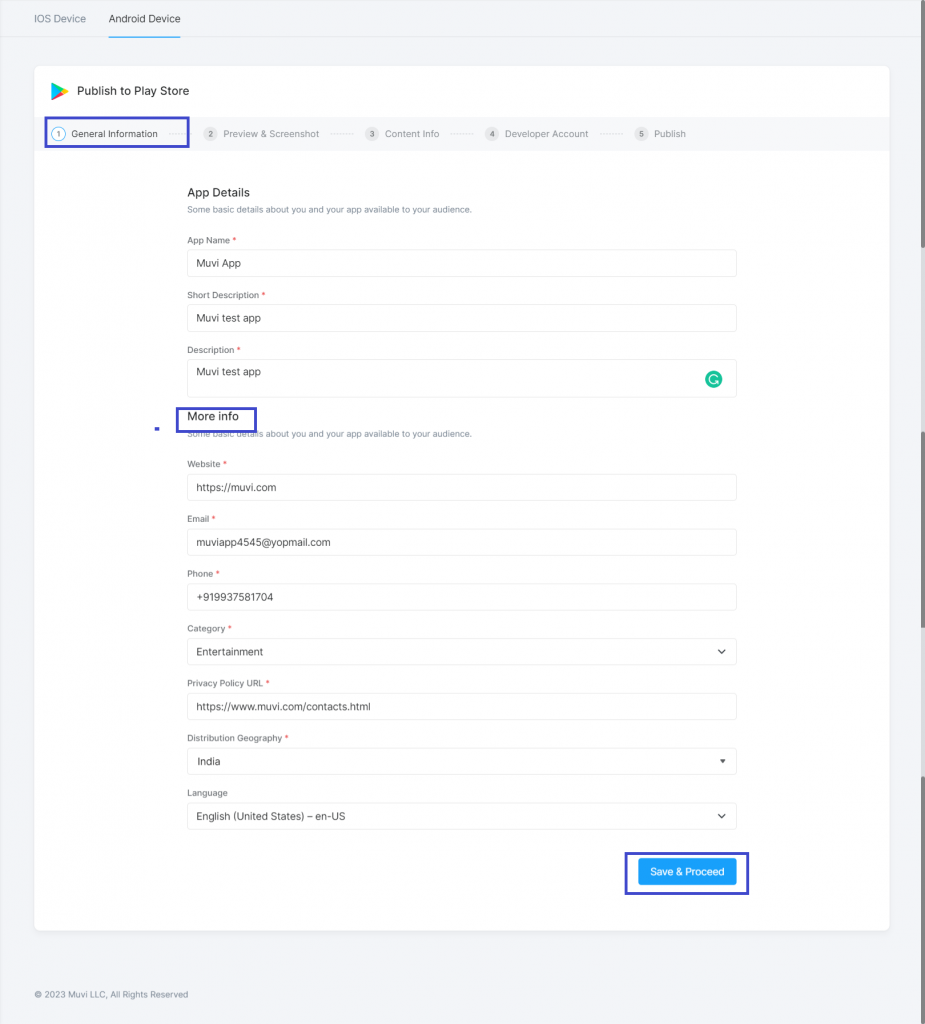Click inside the Email address field
The image size is (925, 1024).
coord(460,541)
